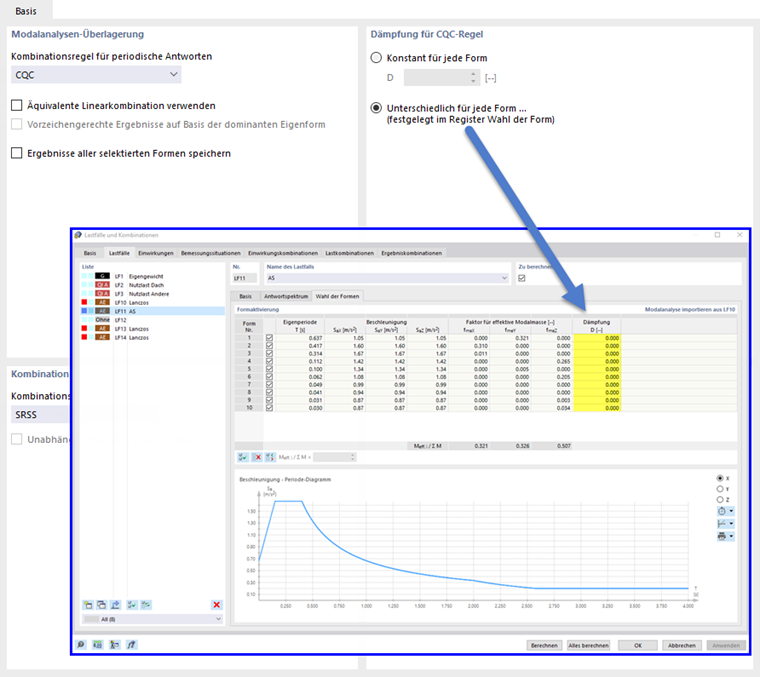Click the colored figure settings icon in the footer
Screen dimensions: 760x677
click(x=114, y=645)
